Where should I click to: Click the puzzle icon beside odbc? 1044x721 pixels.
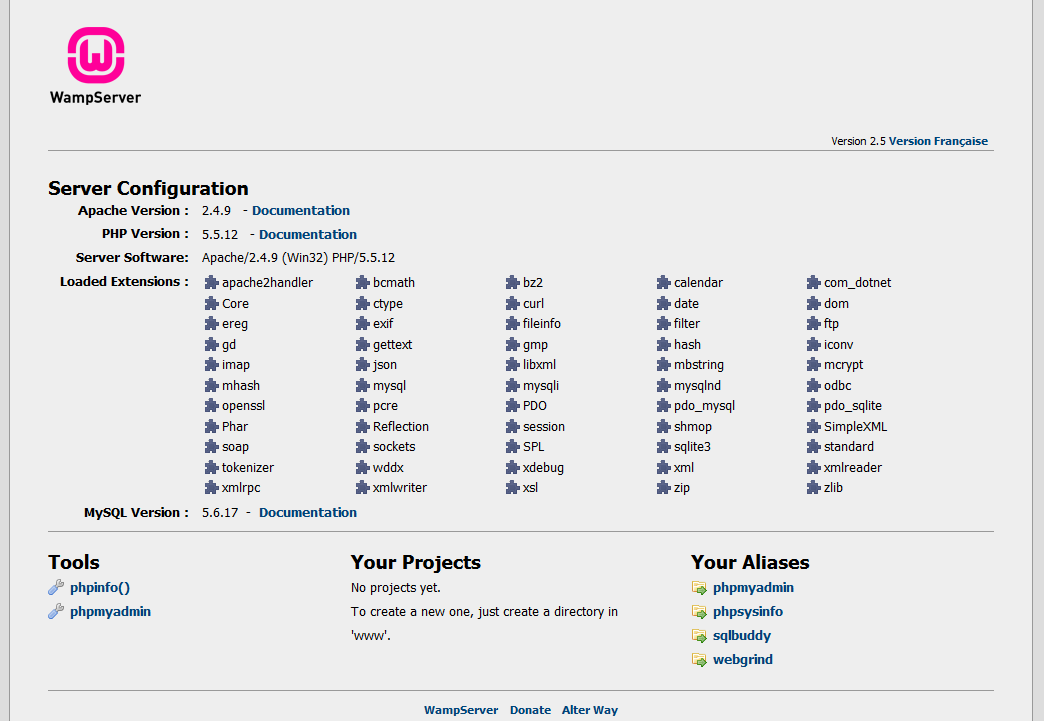point(814,385)
